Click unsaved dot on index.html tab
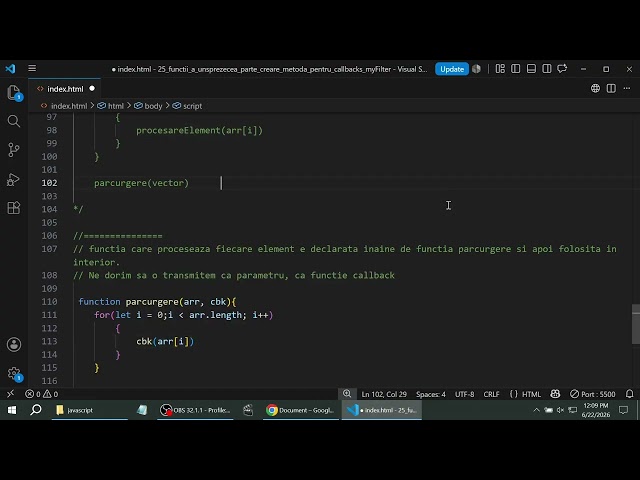This screenshot has width=640, height=480. (92, 88)
